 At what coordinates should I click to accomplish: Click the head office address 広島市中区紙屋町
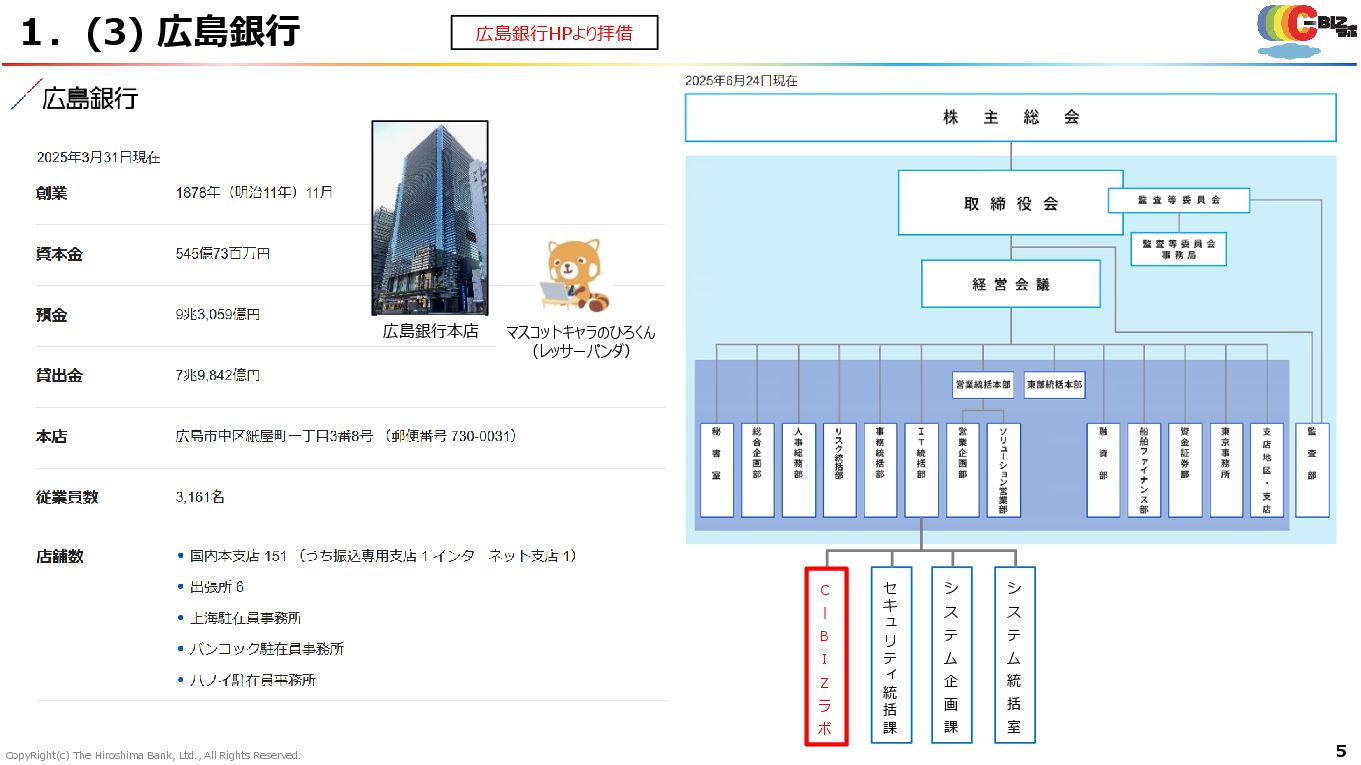(346, 437)
